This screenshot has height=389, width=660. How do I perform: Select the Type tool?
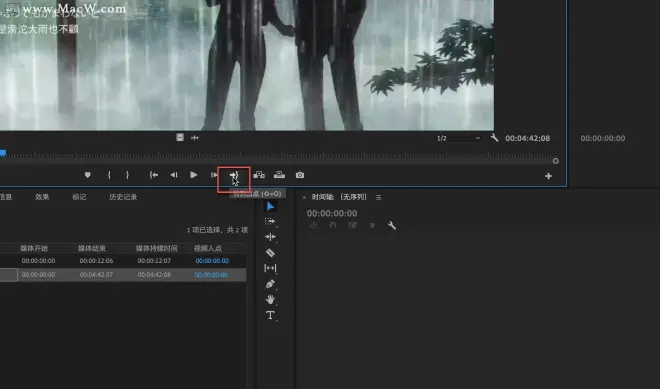click(x=270, y=315)
